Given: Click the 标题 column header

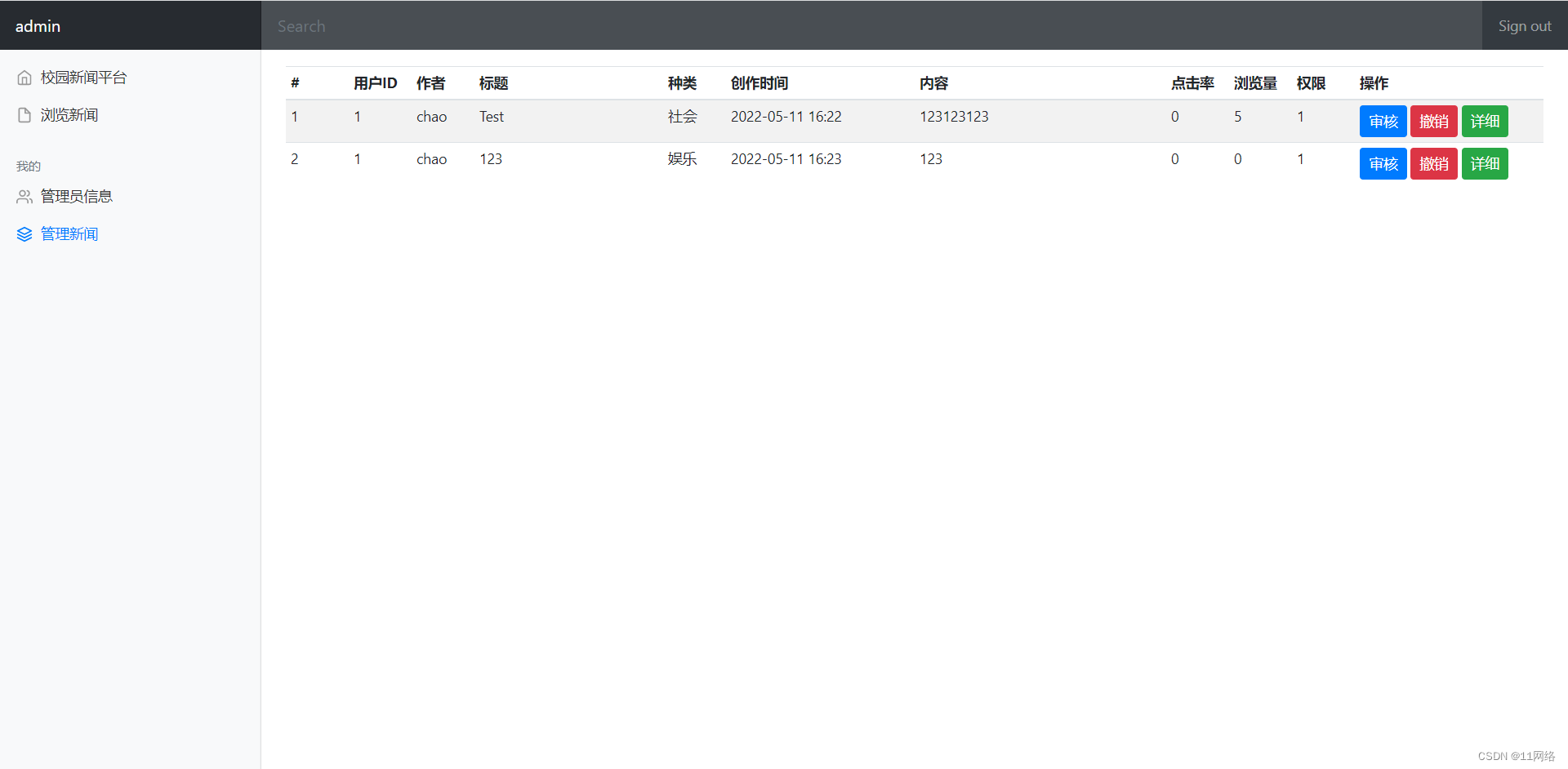Looking at the screenshot, I should pos(493,83).
